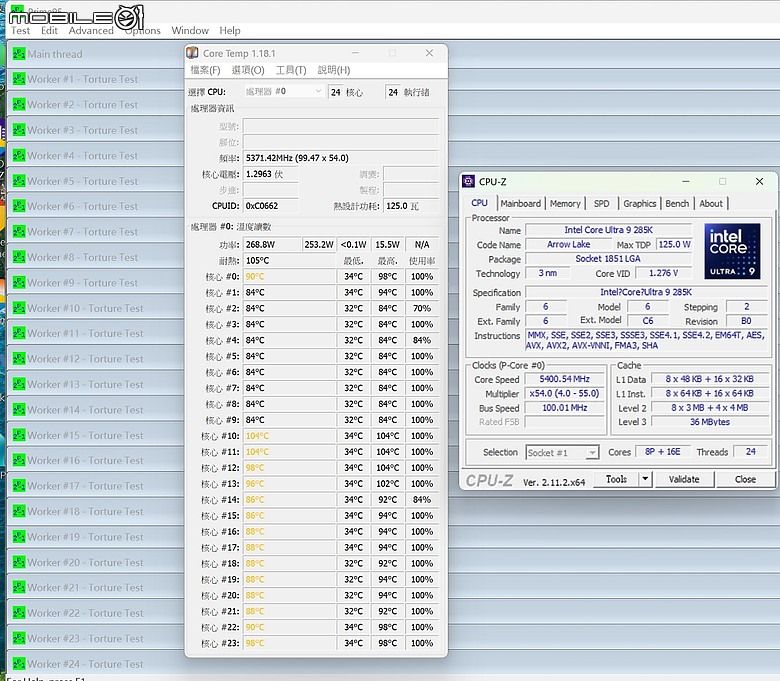Open the Advanced menu in Prime95
The image size is (780, 681).
[x=91, y=30]
